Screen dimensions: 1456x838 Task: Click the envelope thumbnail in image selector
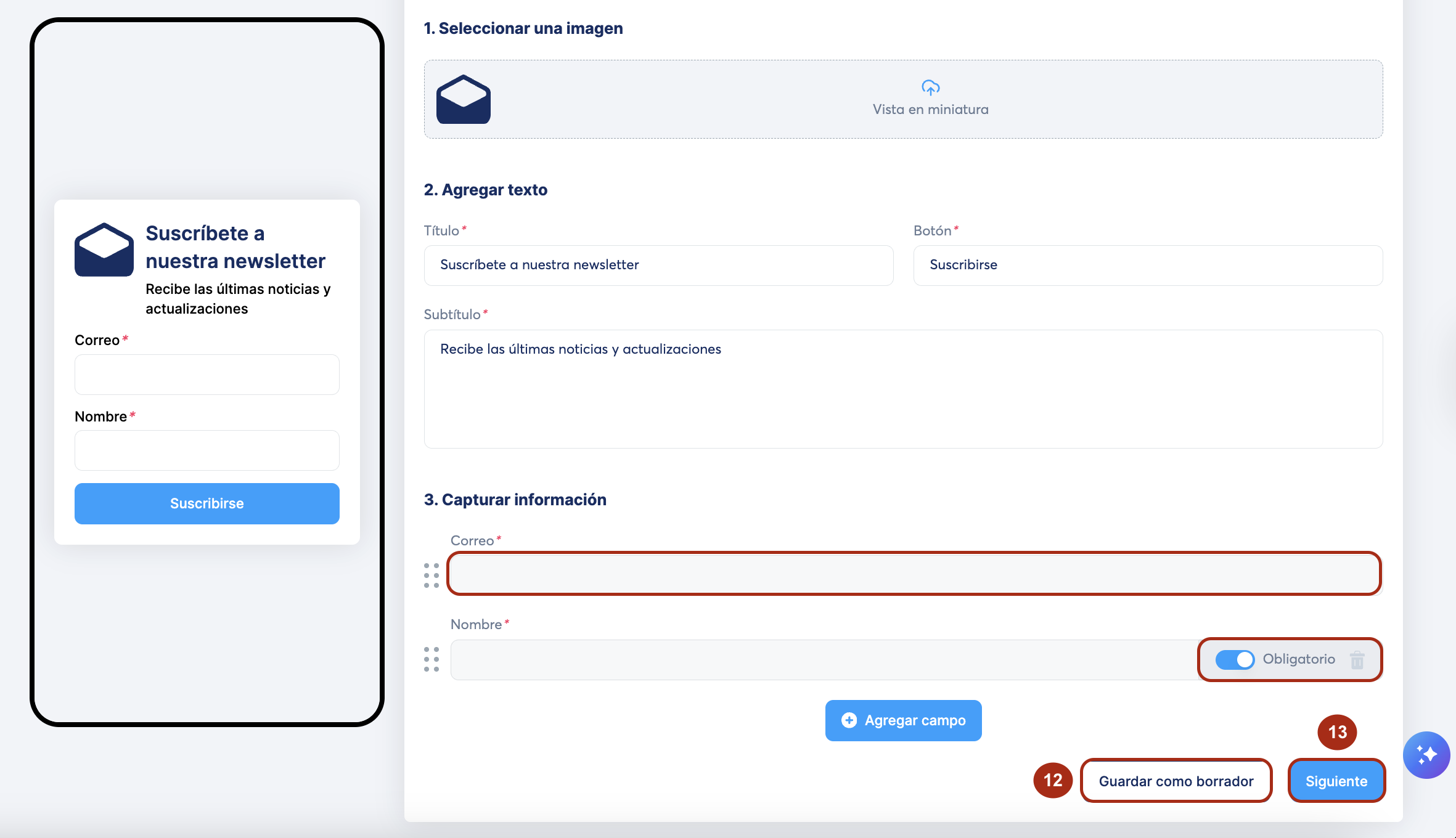click(464, 99)
